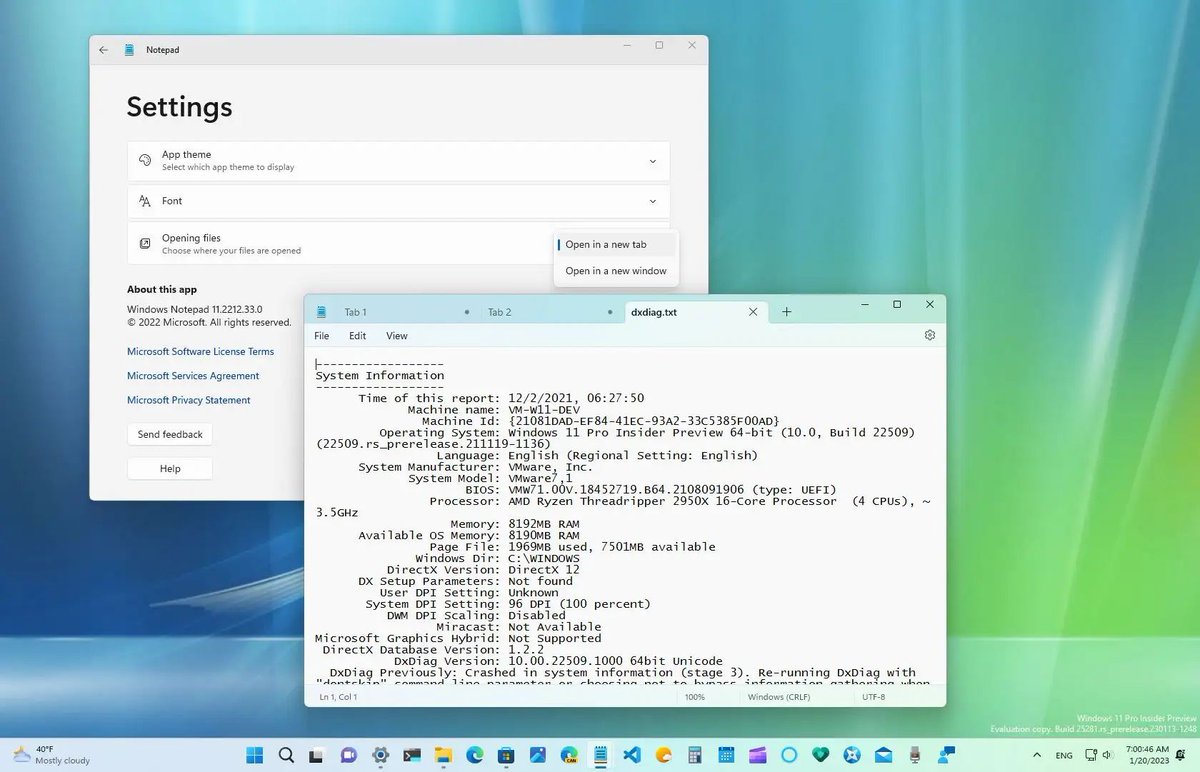Expand the App theme dropdown
Image resolution: width=1200 pixels, height=772 pixels.
click(653, 161)
